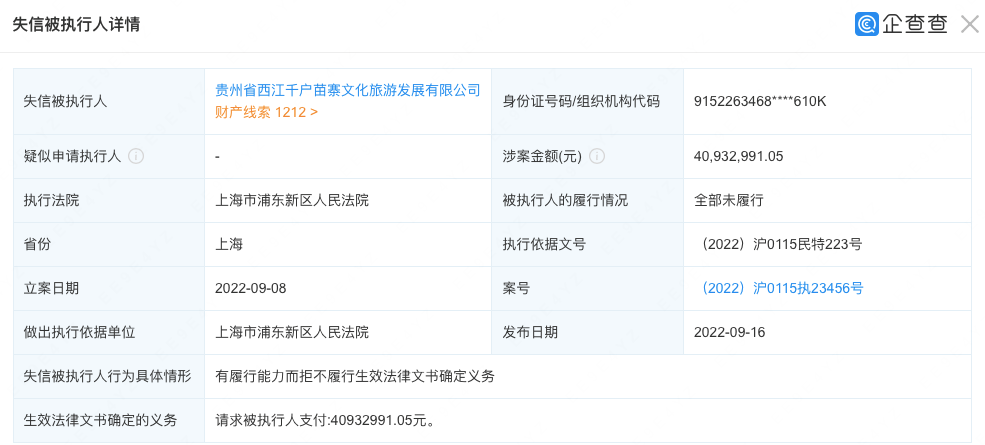Click the filing date 2022-09-08

(251, 288)
